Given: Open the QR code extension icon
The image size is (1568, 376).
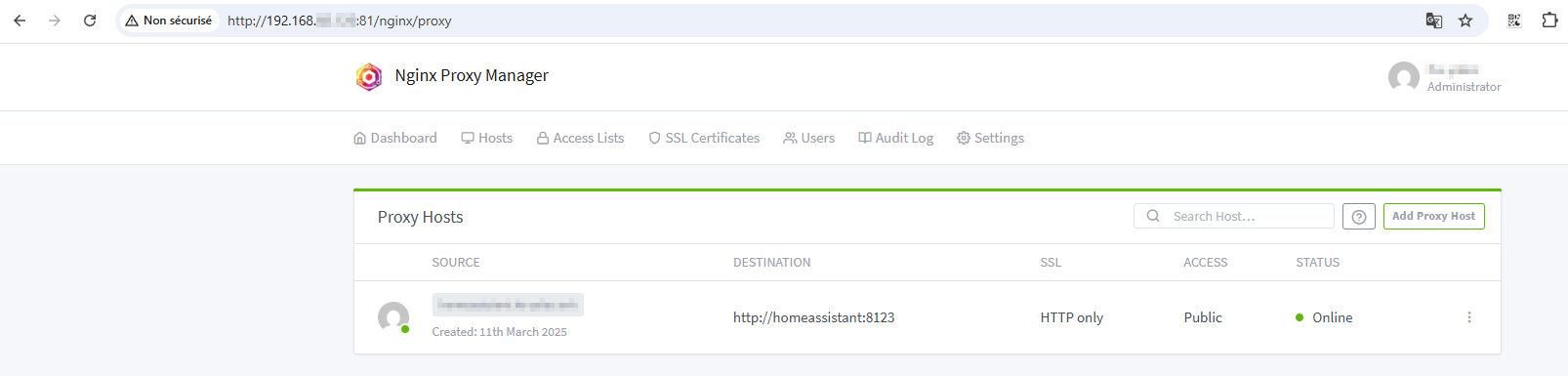Looking at the screenshot, I should click(1514, 21).
